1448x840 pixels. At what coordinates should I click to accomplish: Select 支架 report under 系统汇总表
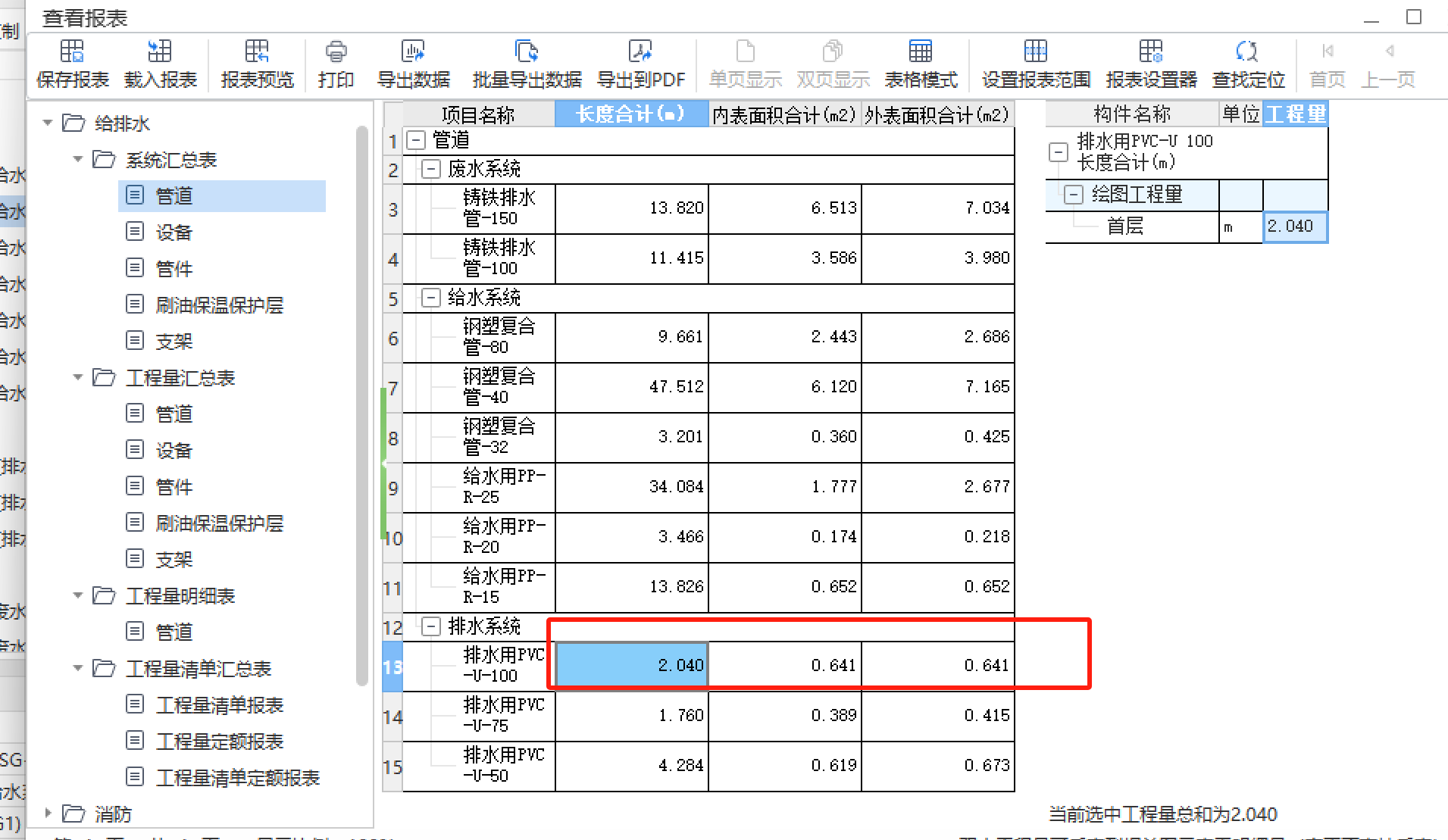(174, 341)
